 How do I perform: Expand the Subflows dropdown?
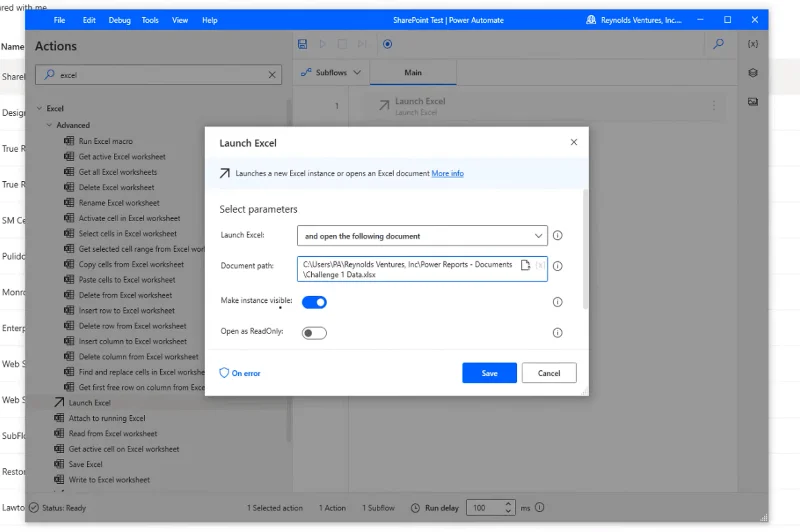pyautogui.click(x=331, y=72)
